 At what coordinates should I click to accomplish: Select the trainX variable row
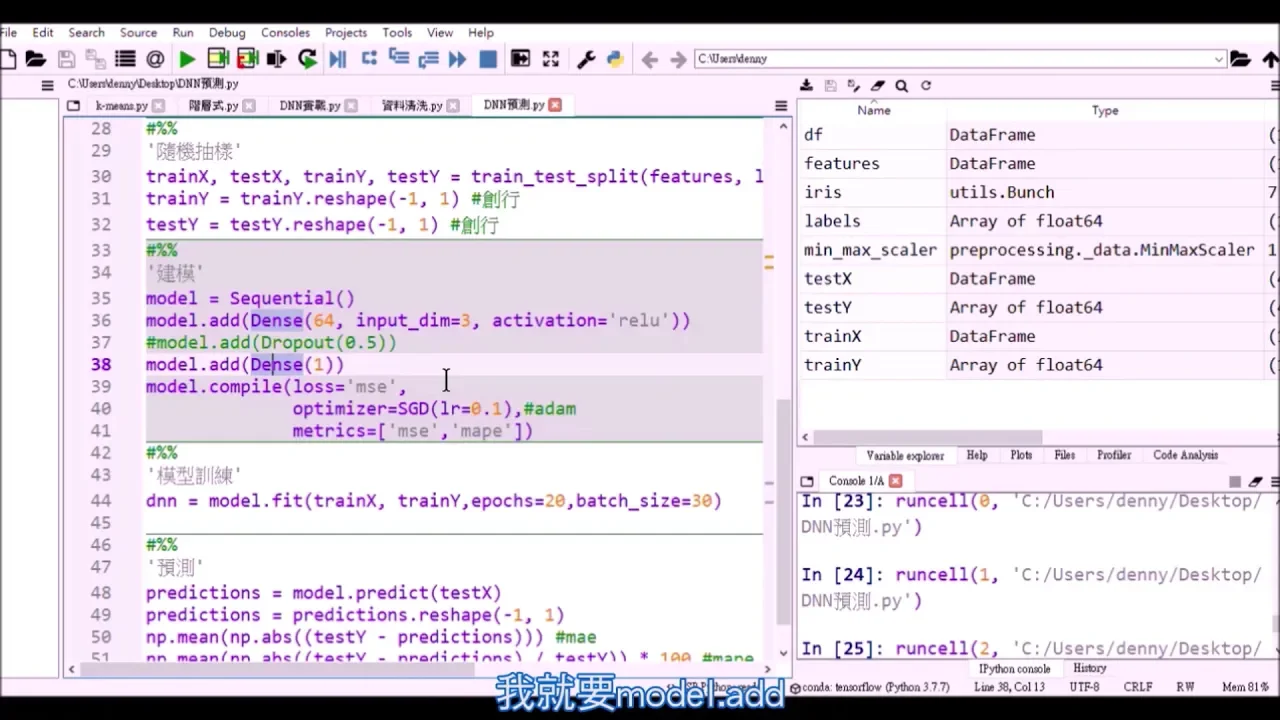(x=832, y=336)
